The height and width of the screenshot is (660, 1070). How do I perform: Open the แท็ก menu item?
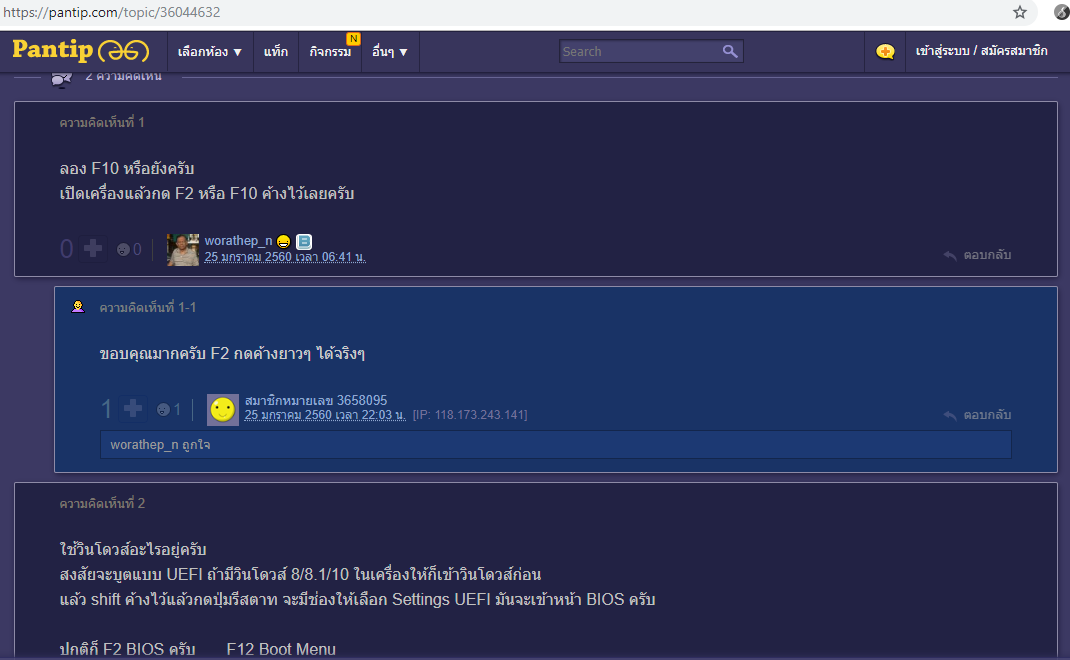[x=276, y=52]
